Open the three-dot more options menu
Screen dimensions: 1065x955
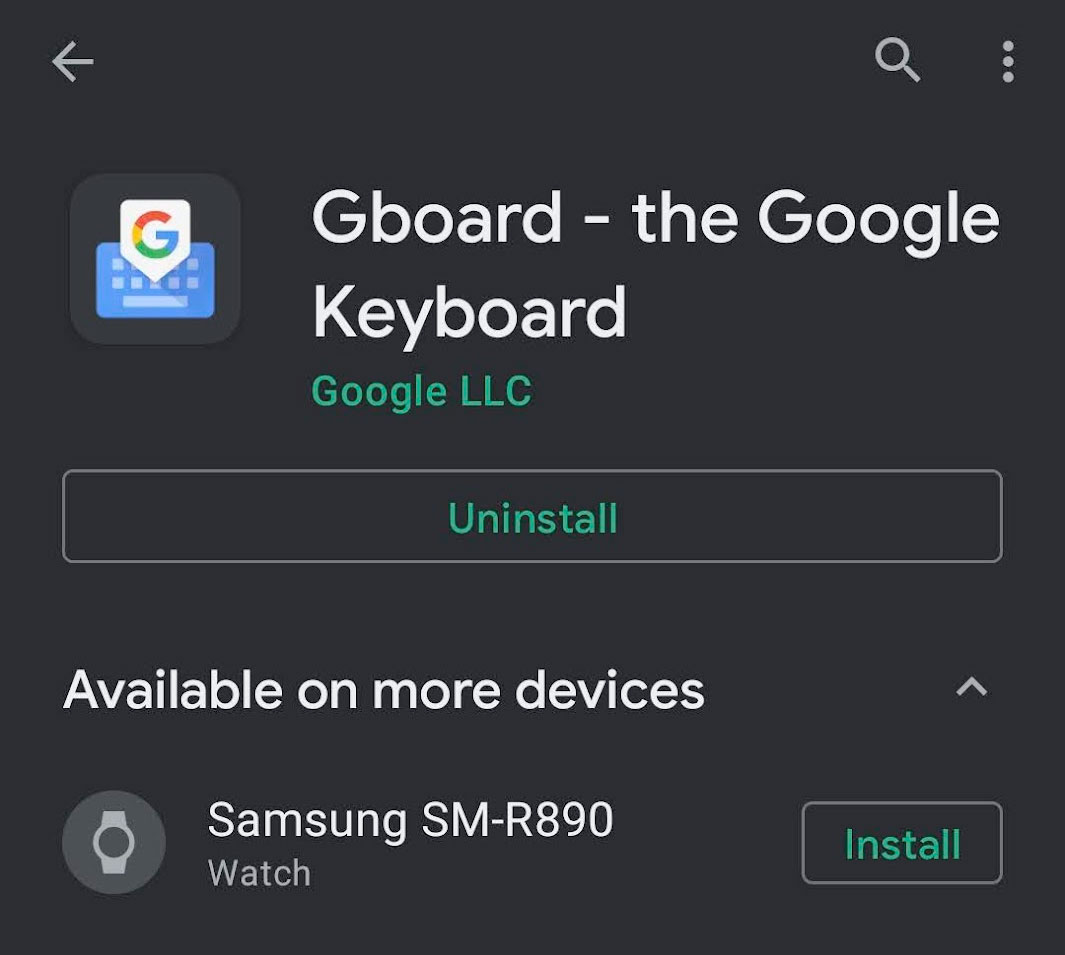tap(1007, 62)
